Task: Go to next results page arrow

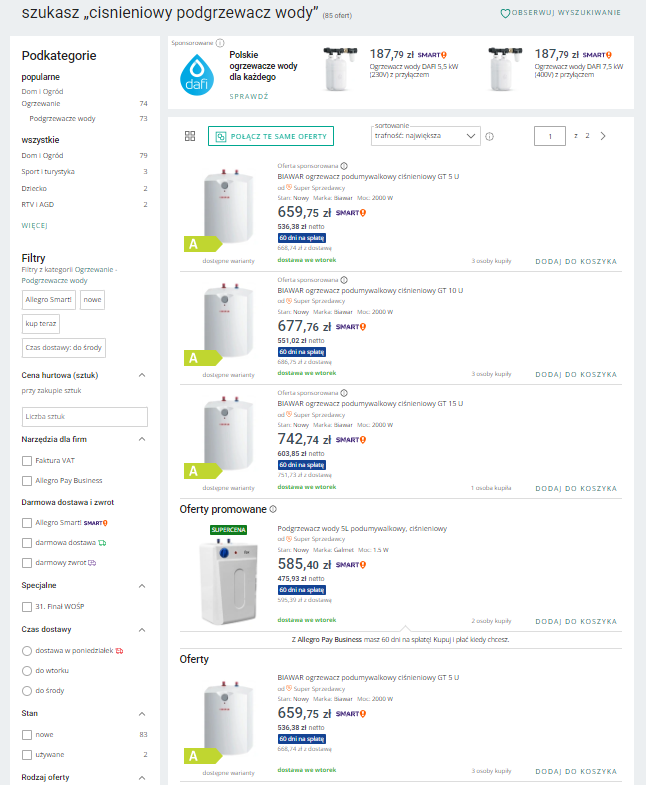Action: [603, 136]
